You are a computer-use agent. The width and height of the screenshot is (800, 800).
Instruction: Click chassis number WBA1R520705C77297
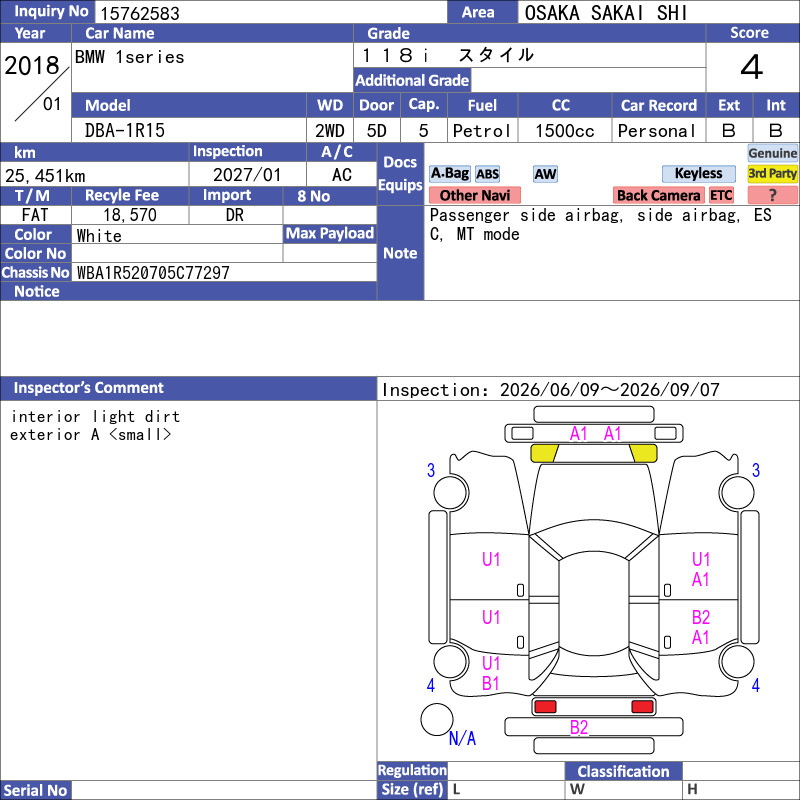(x=153, y=272)
